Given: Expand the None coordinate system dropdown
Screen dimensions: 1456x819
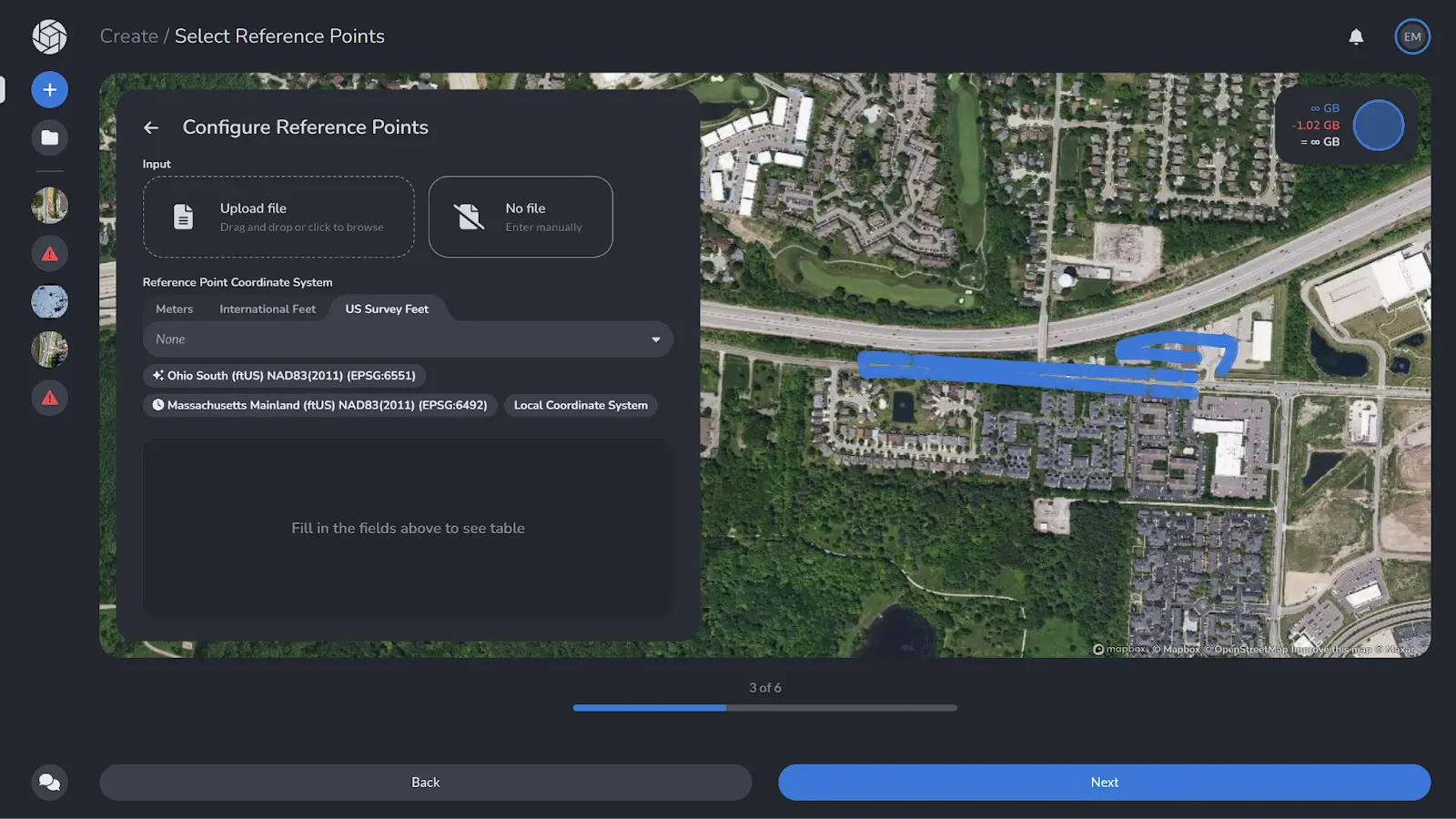Looking at the screenshot, I should coord(407,339).
